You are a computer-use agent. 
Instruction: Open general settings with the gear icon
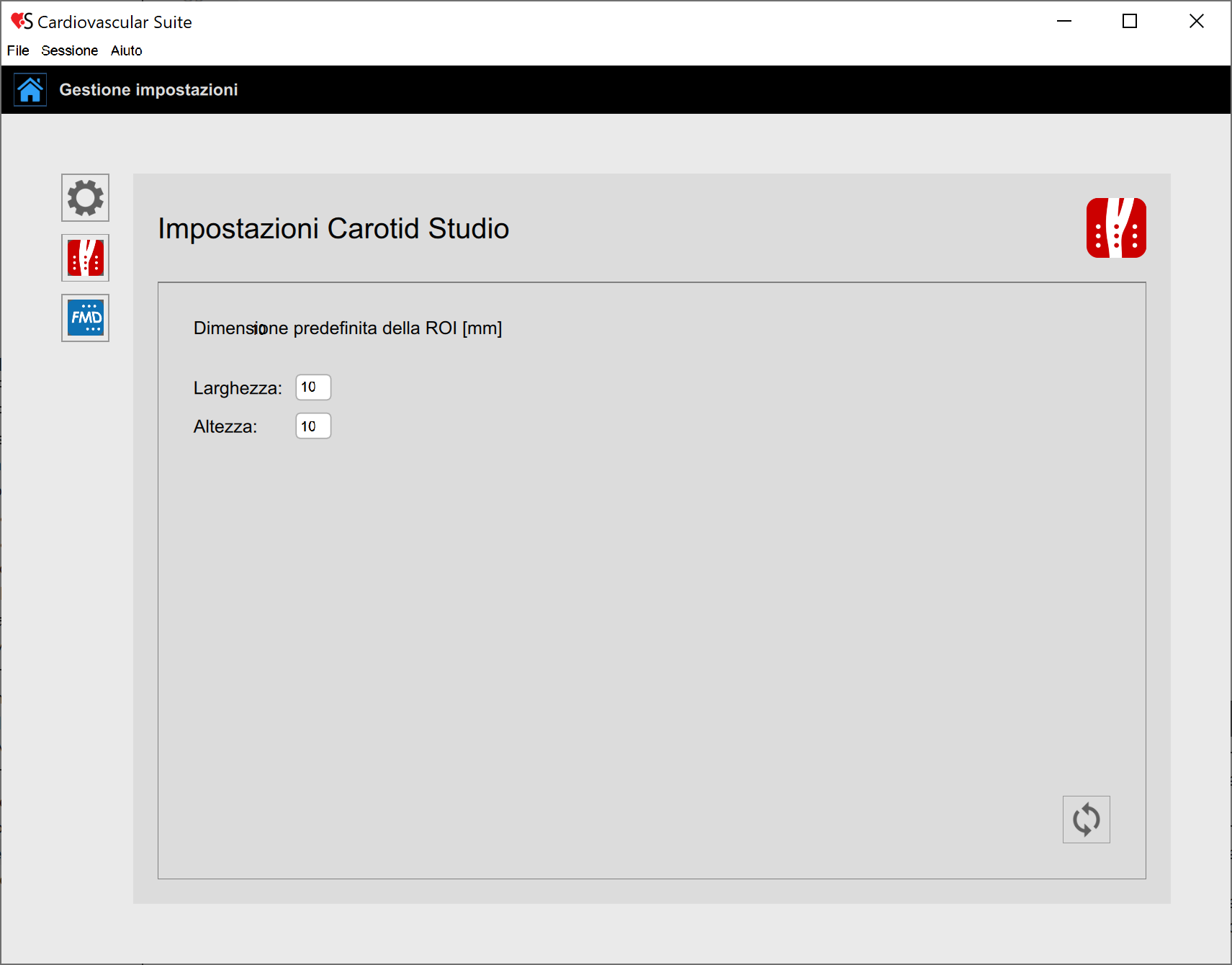coord(85,197)
